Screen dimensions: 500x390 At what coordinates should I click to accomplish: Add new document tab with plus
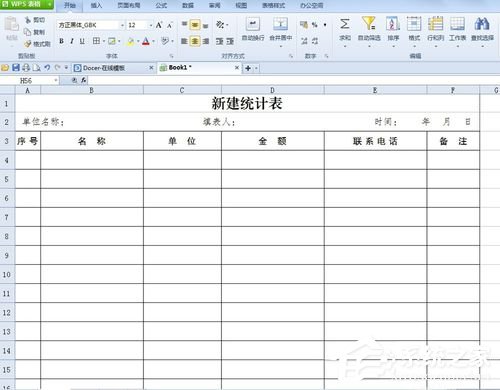tap(248, 68)
